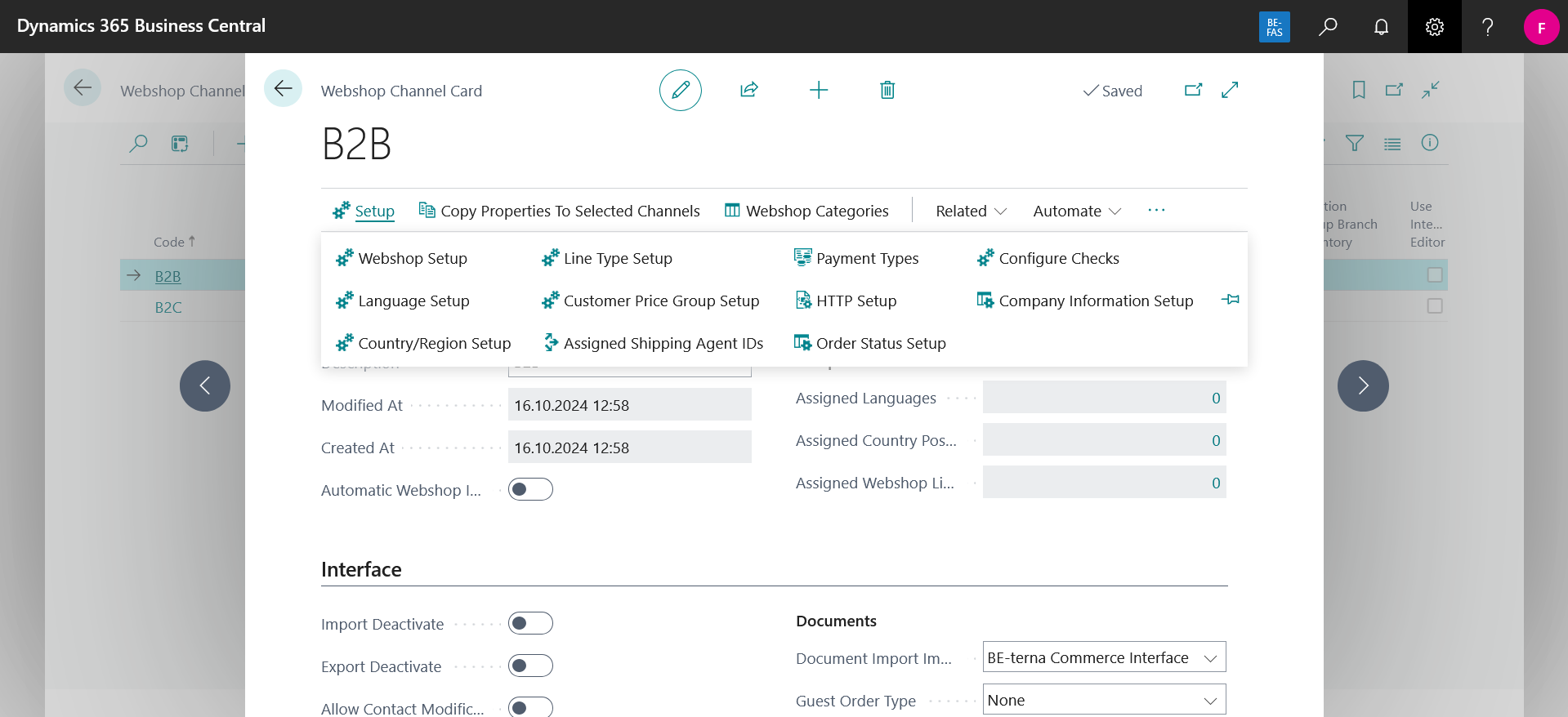Open Country/Region Setup entry
This screenshot has height=717, width=1568.
click(423, 343)
